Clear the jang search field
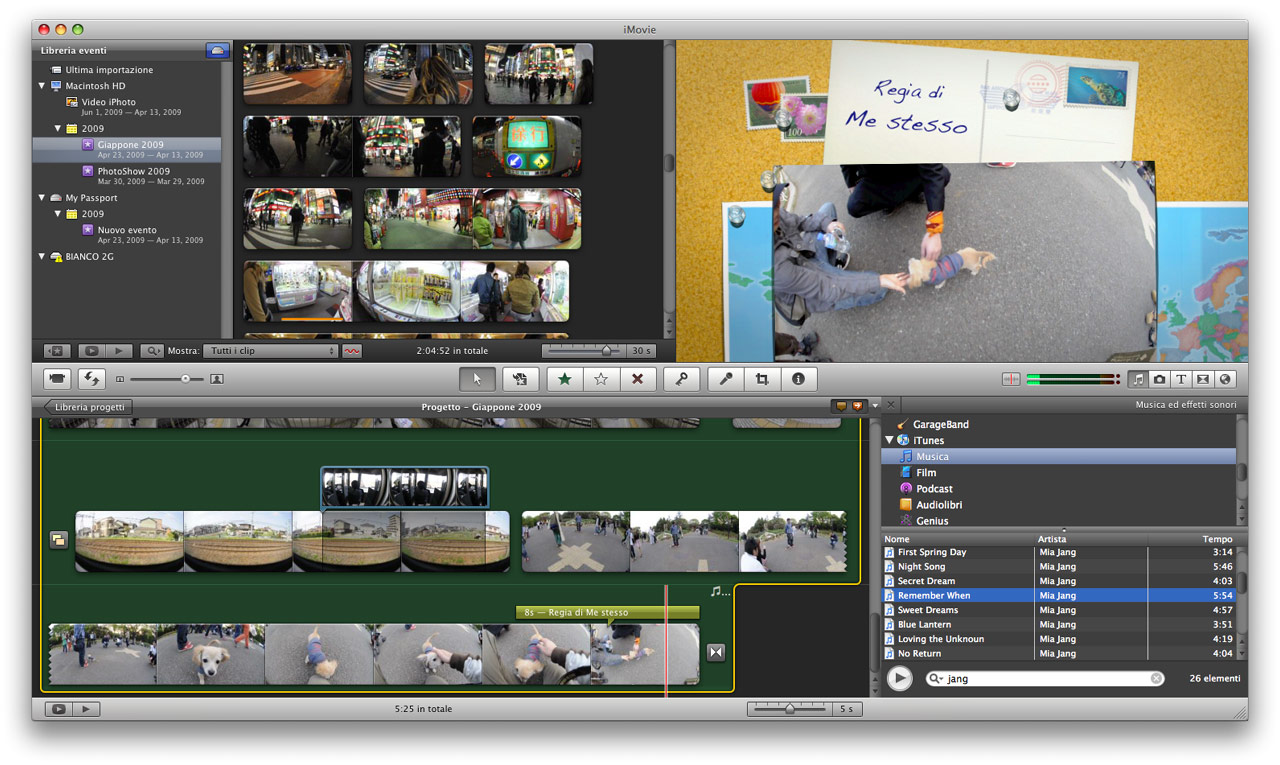Viewport: 1280px width, 765px height. [1156, 679]
